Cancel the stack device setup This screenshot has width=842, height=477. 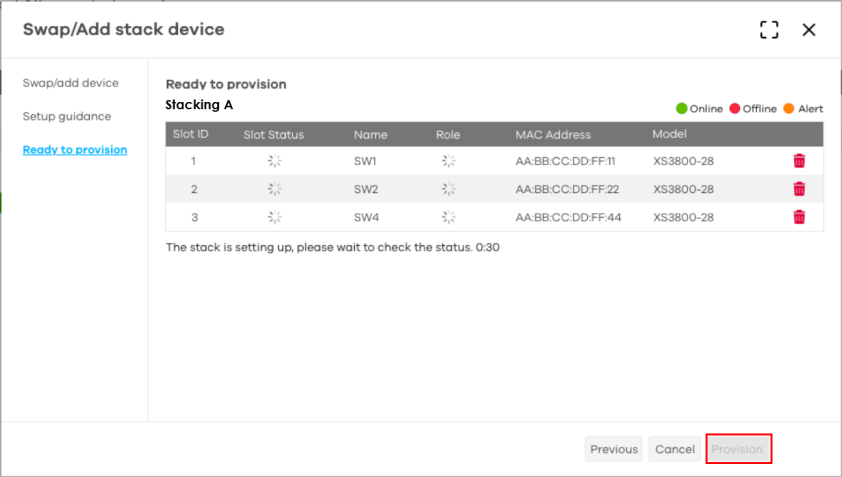pos(675,449)
